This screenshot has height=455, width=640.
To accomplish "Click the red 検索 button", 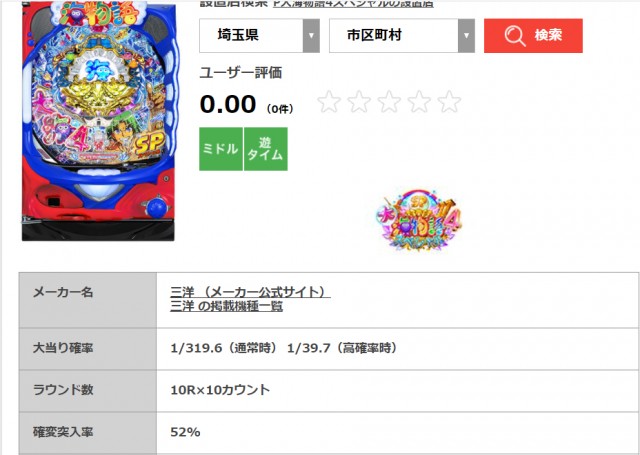I will 533,36.
